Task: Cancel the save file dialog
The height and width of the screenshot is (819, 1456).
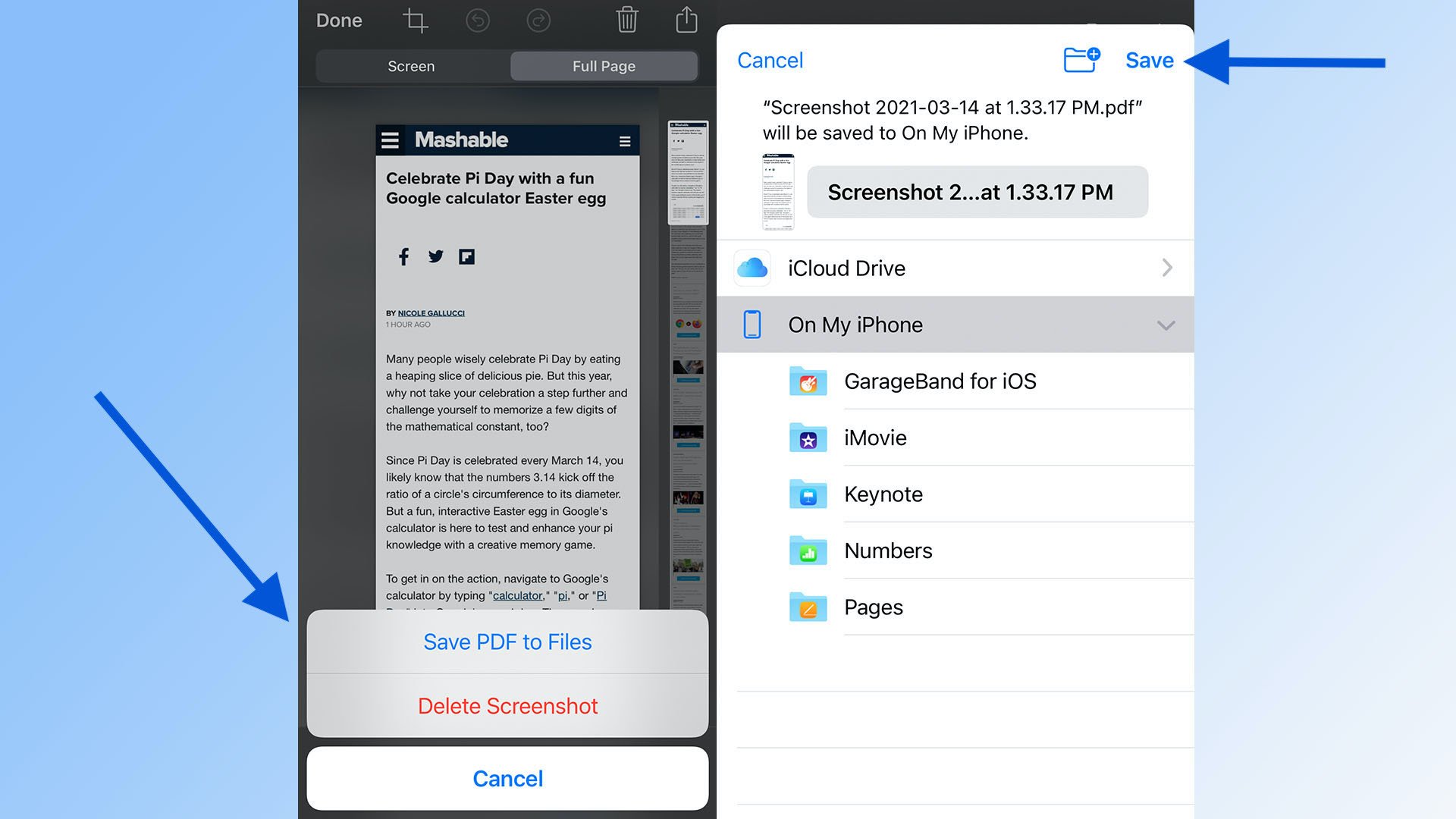Action: coord(769,60)
